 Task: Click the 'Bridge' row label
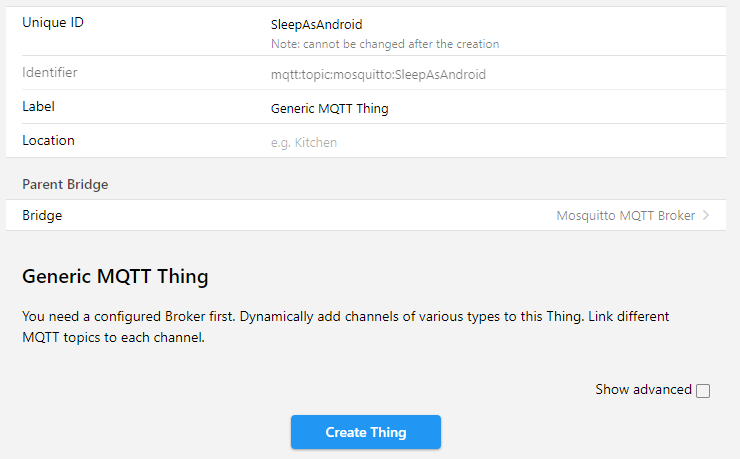(x=42, y=215)
